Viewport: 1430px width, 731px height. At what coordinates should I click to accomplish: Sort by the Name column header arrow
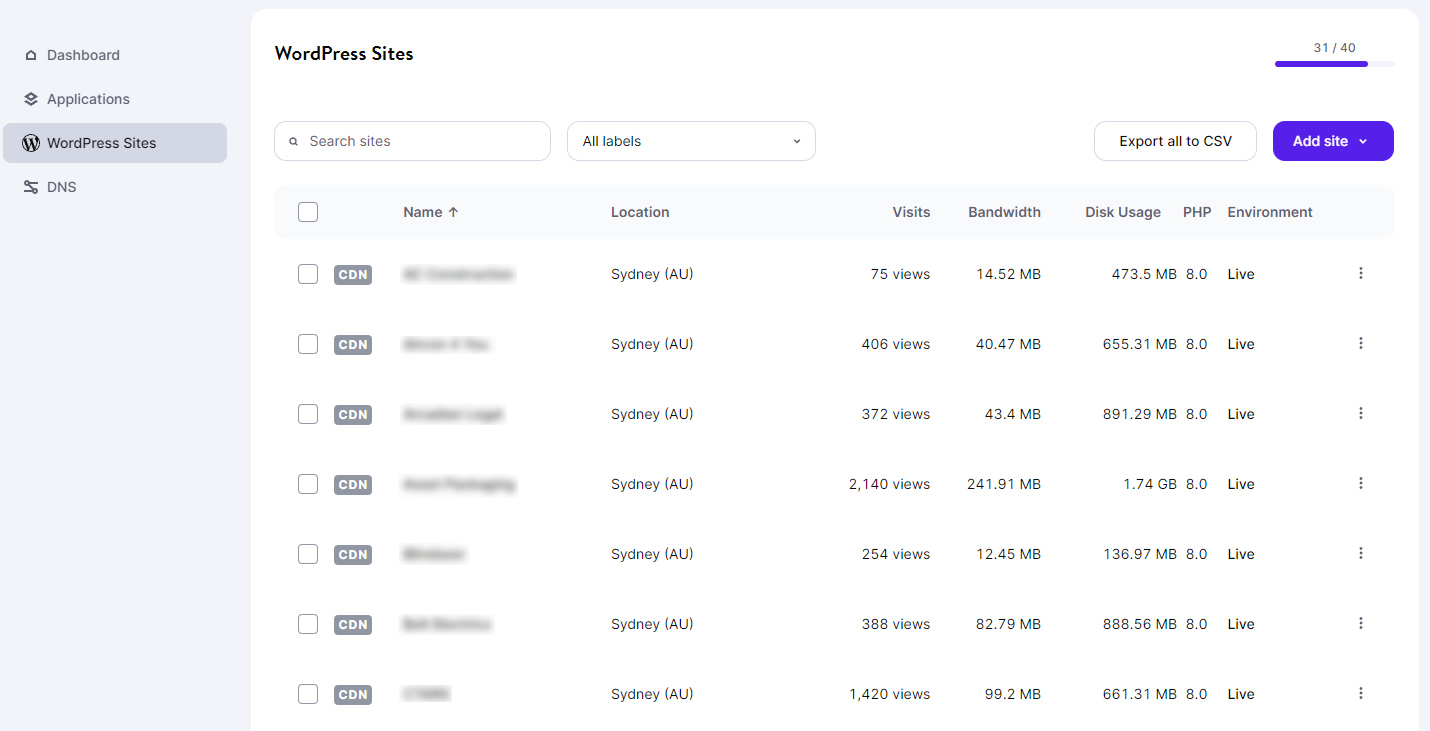coord(452,212)
